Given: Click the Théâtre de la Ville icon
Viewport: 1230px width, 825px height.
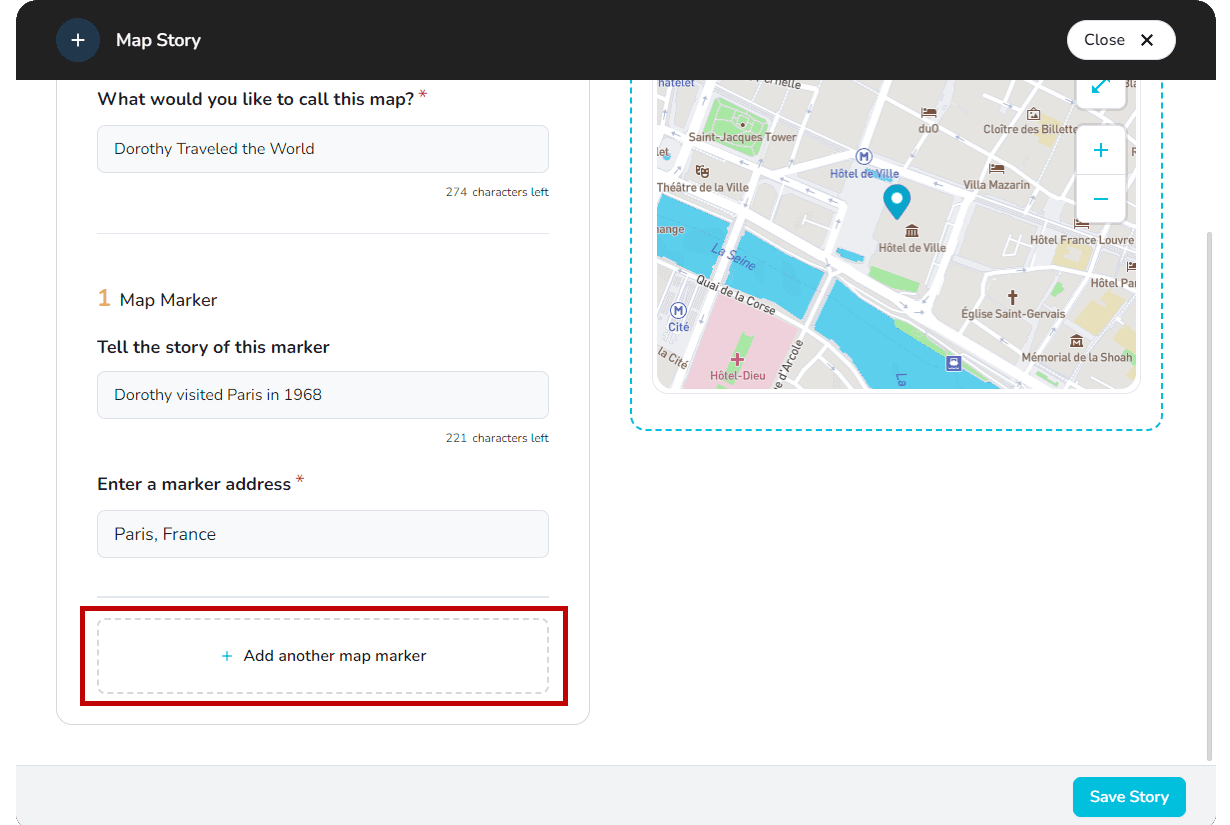Looking at the screenshot, I should 702,171.
